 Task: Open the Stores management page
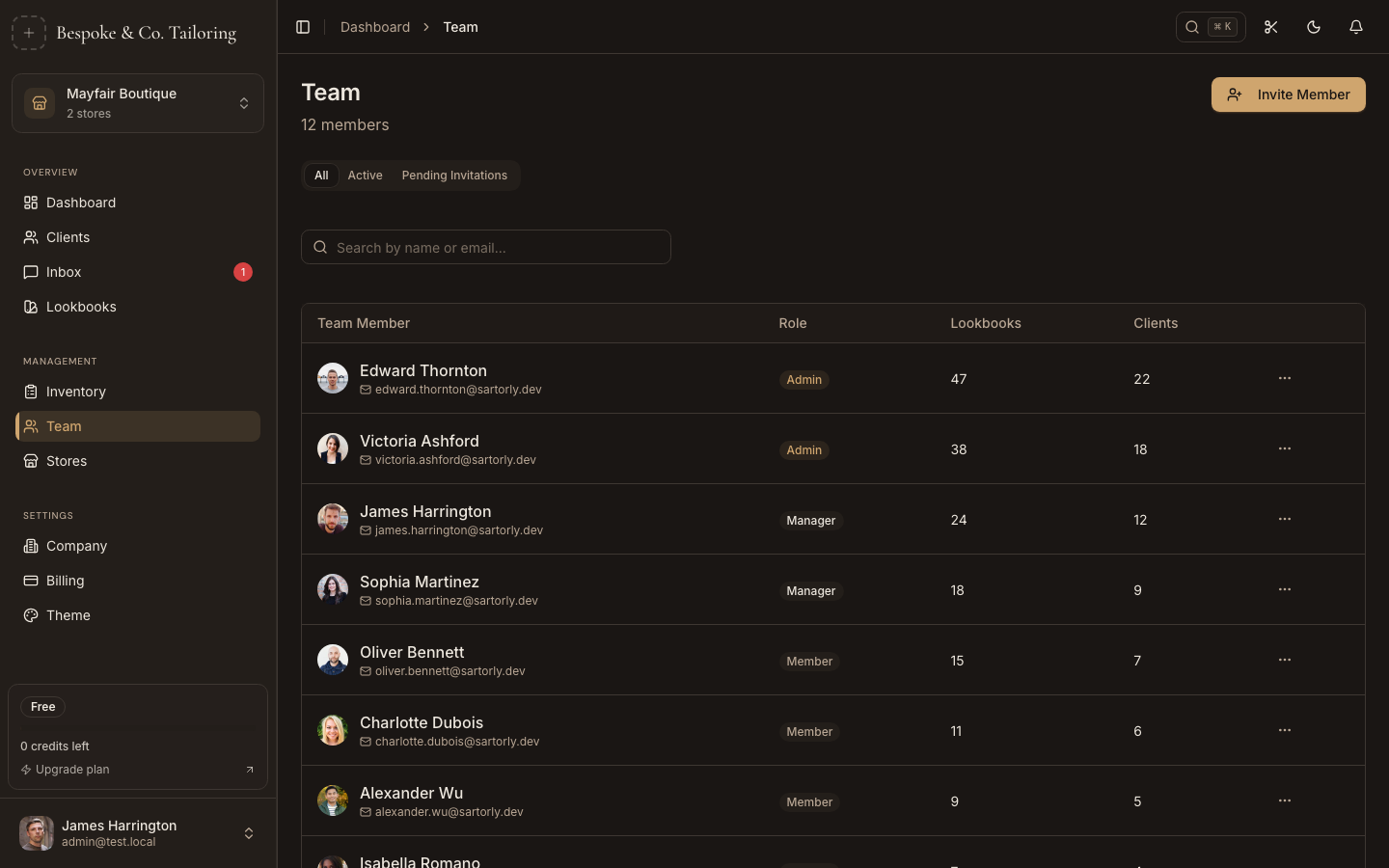(67, 461)
